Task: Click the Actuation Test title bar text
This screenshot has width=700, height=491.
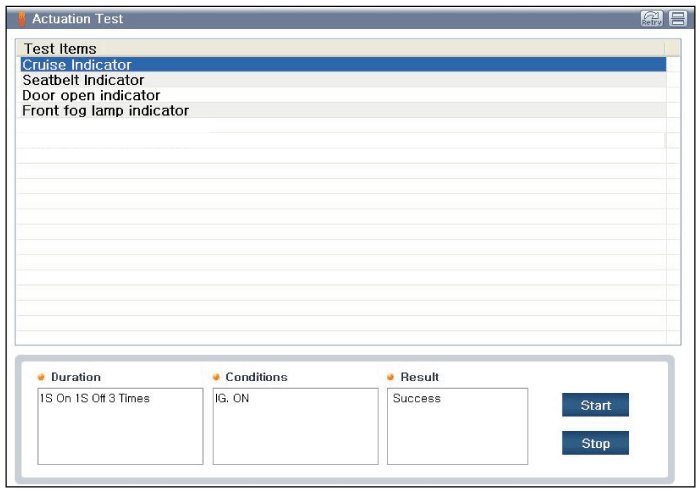Action: pos(78,19)
